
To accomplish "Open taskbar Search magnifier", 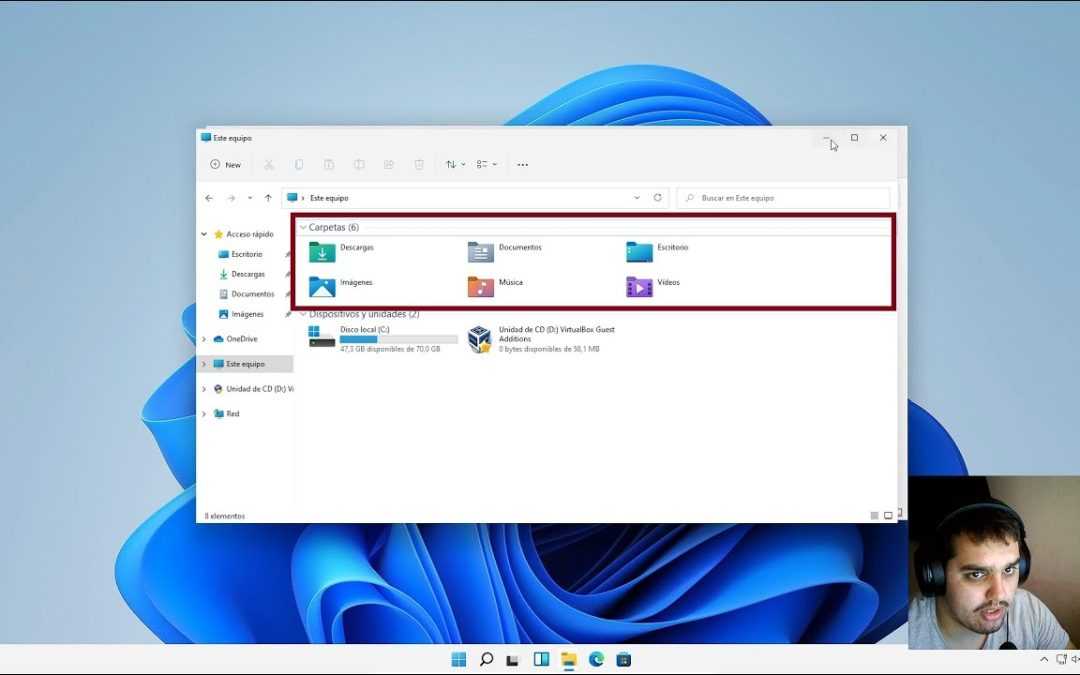I will (486, 660).
